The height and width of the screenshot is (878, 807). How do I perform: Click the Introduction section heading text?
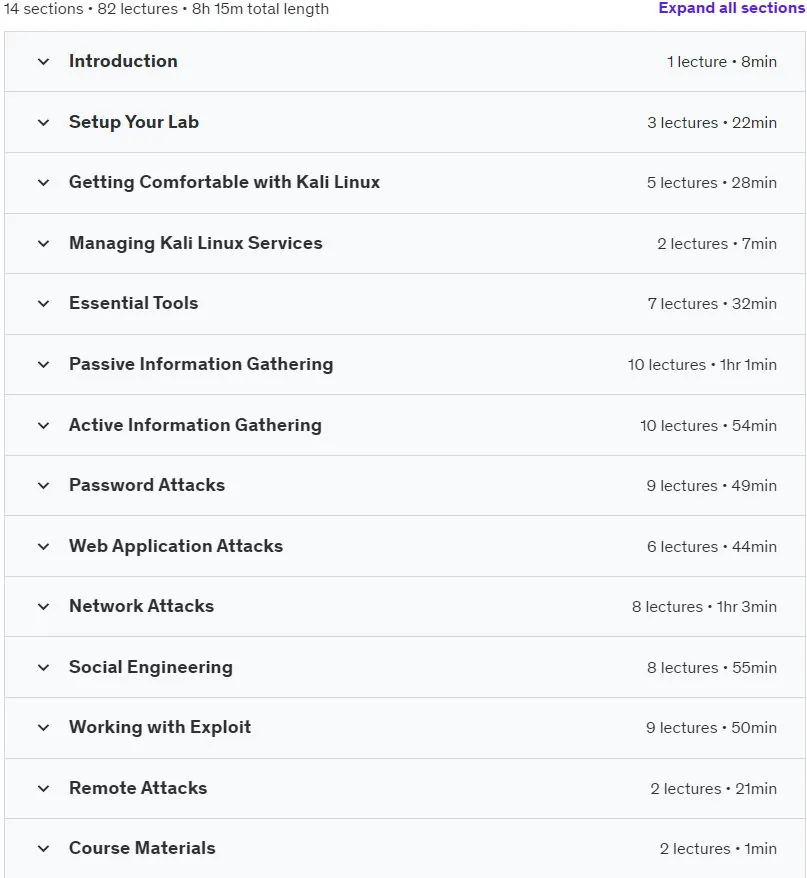click(123, 61)
